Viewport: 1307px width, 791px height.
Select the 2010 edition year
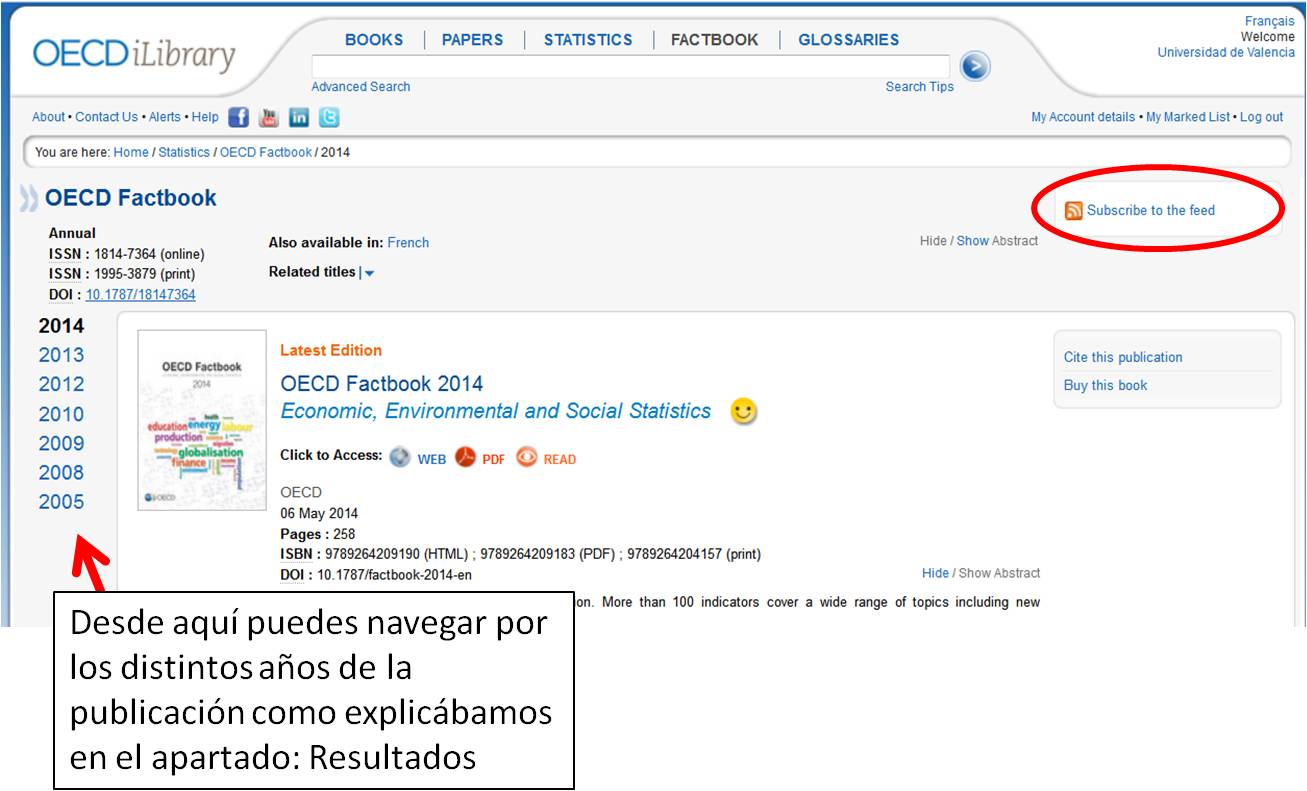click(x=62, y=414)
